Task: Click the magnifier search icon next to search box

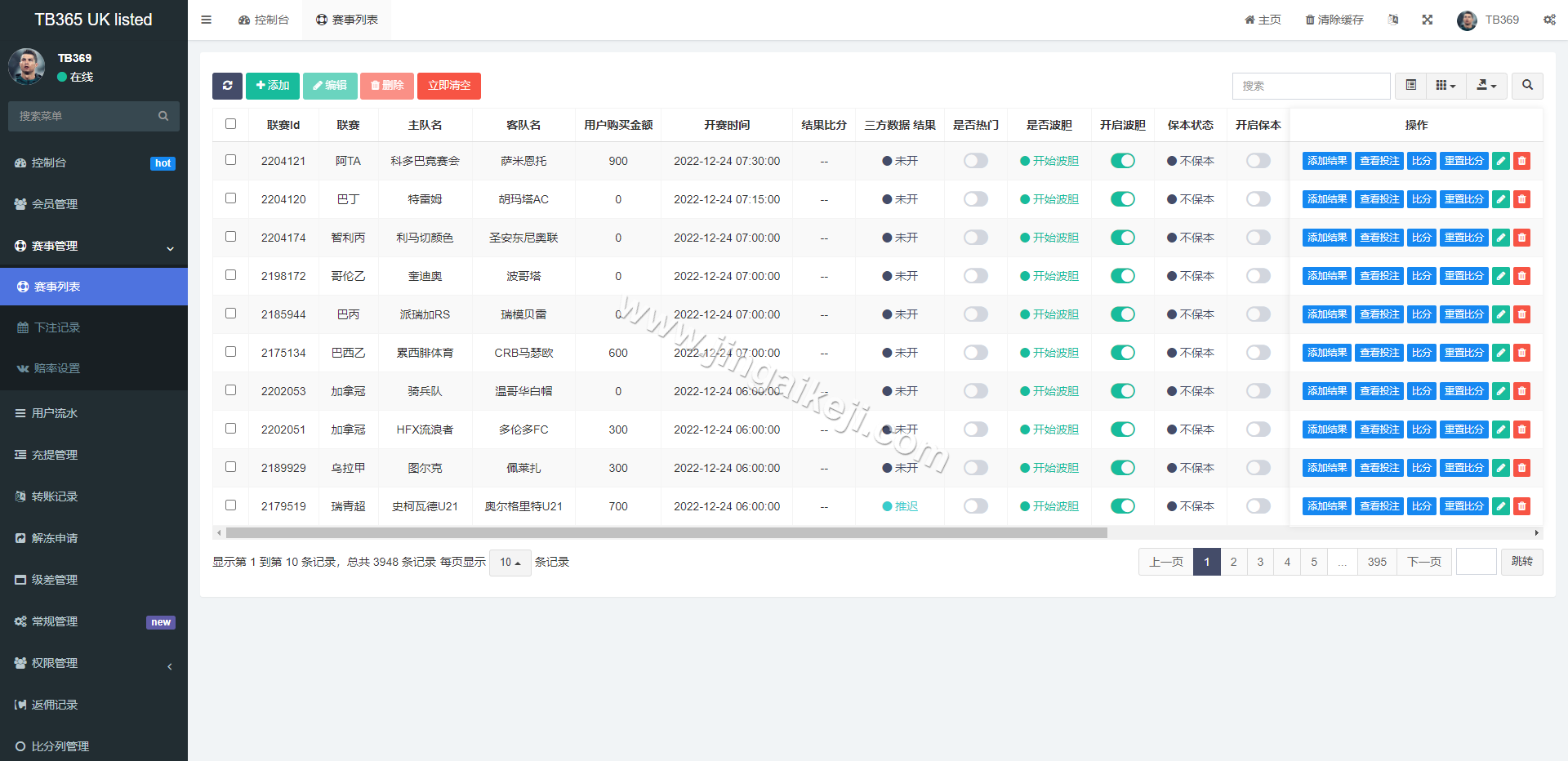Action: click(x=1526, y=86)
